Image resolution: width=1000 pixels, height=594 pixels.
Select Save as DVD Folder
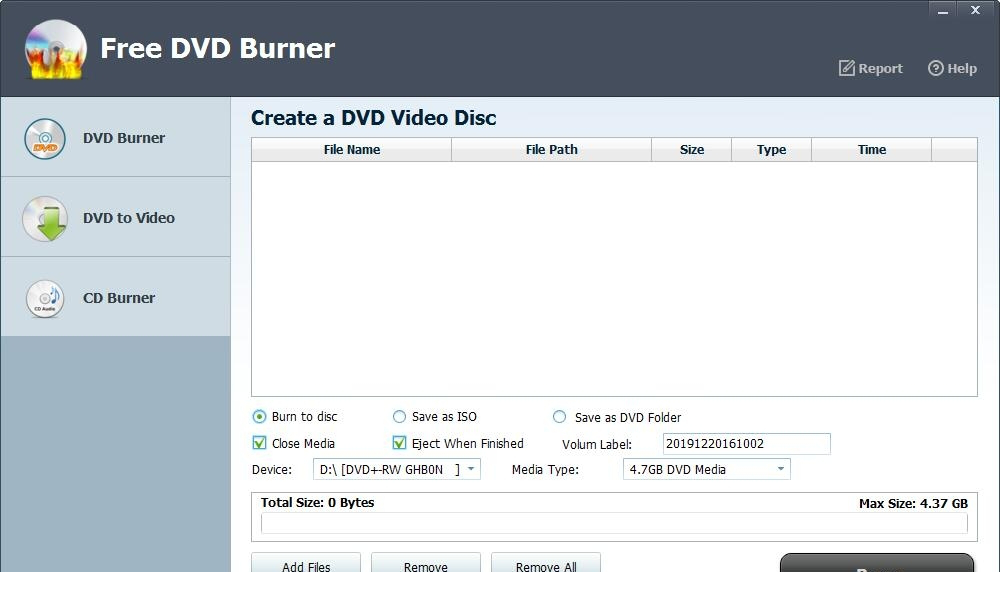pos(559,417)
